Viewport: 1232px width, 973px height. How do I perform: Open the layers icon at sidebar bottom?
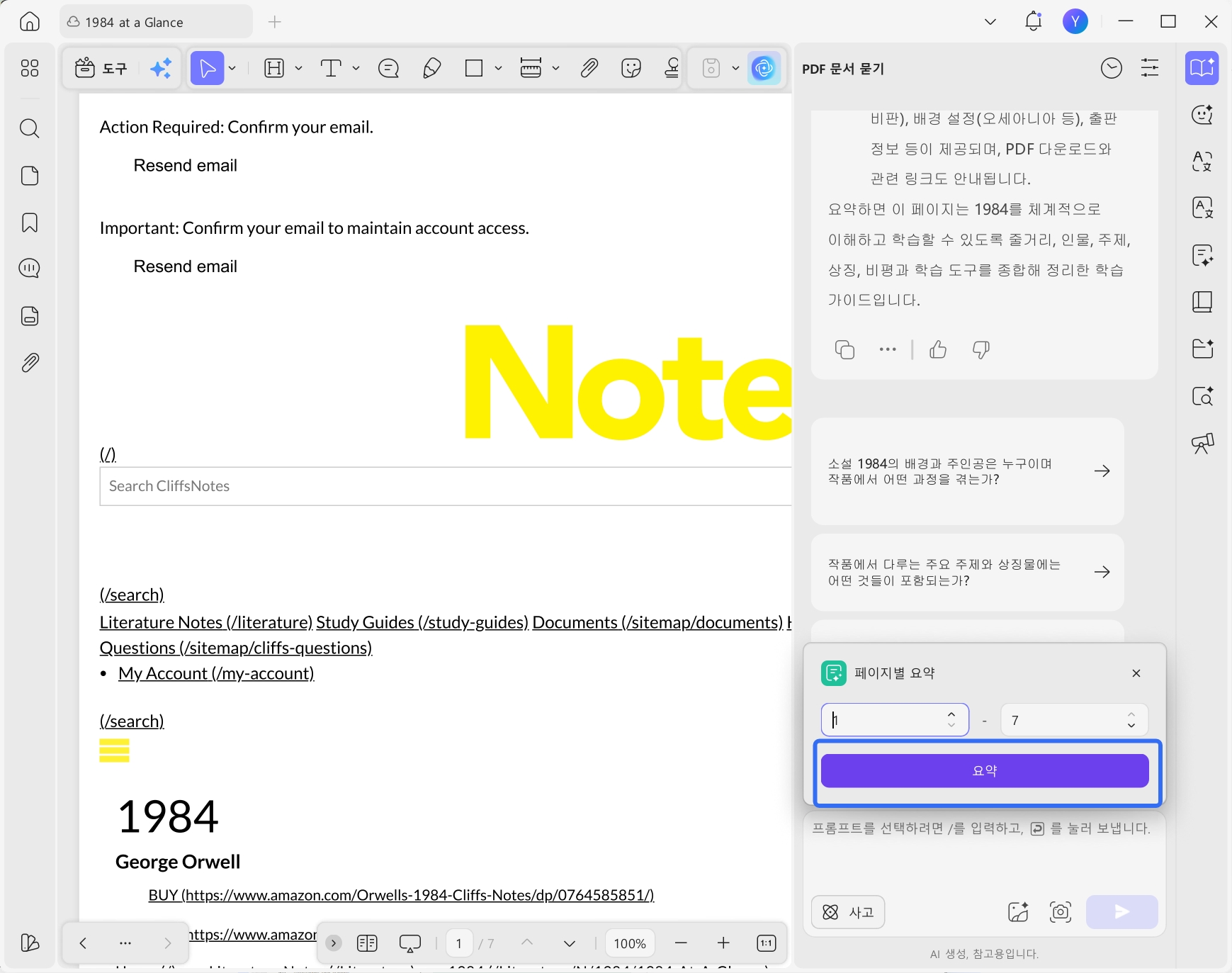click(30, 943)
